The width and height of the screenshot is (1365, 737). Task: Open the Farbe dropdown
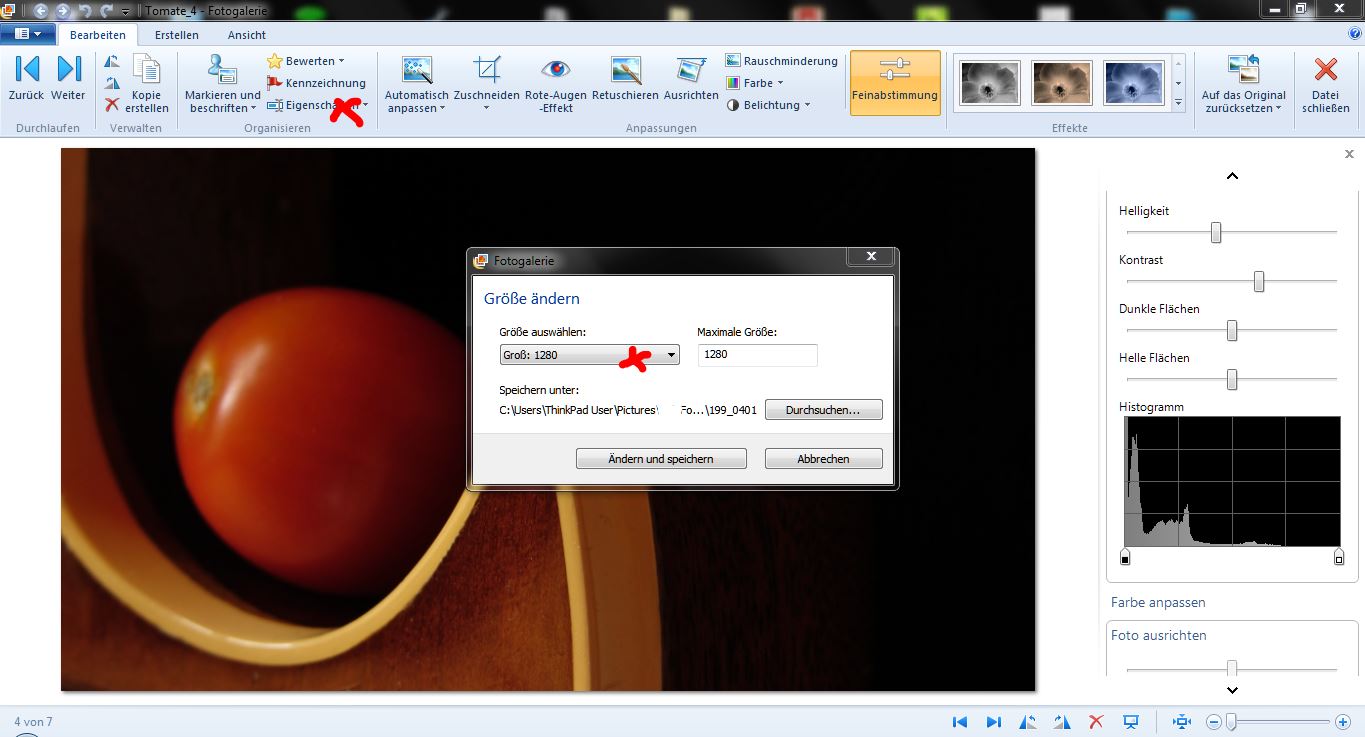click(x=754, y=83)
